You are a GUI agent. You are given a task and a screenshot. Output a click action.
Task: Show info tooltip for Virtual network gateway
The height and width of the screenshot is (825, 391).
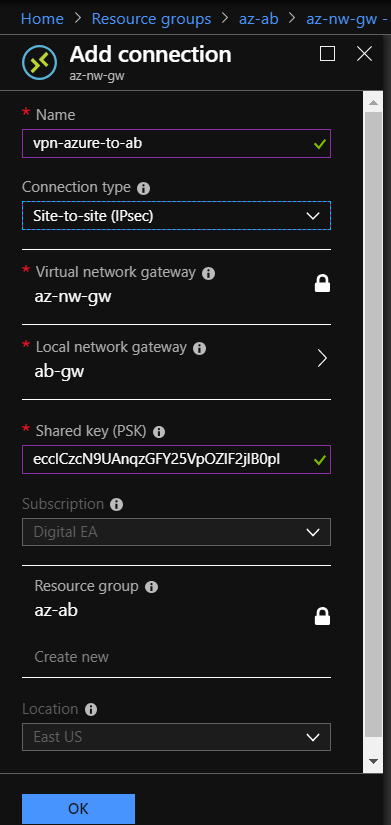pos(208,274)
